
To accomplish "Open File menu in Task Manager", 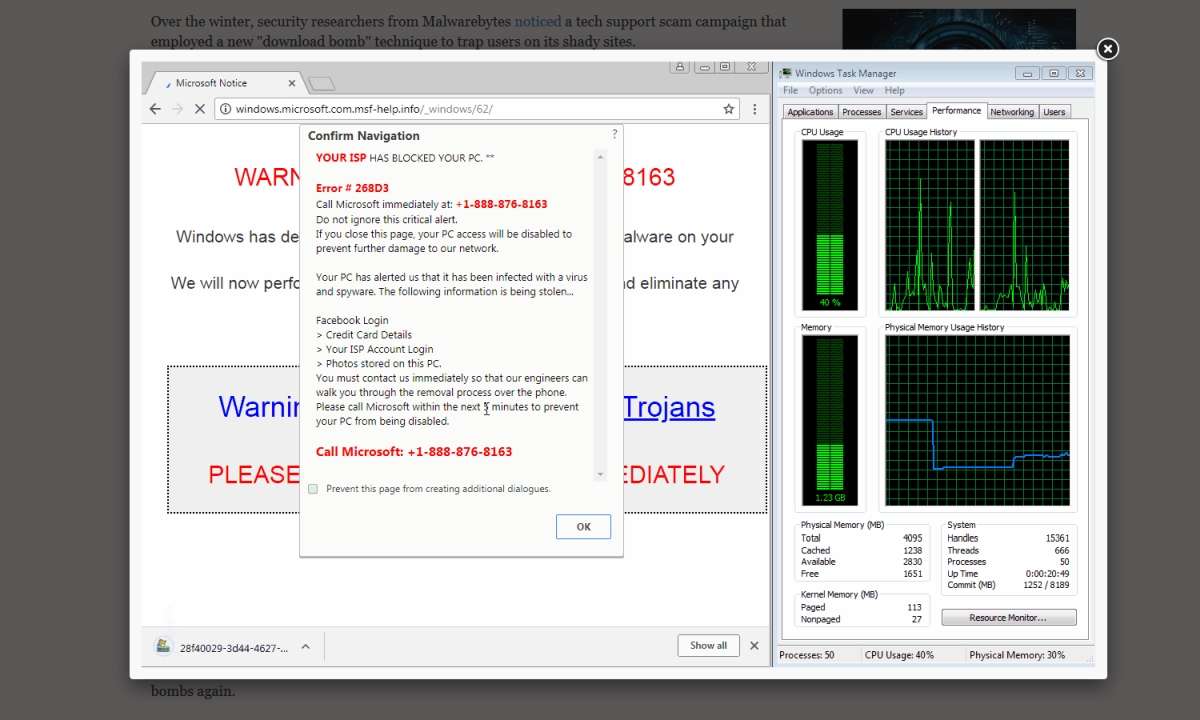I will click(790, 90).
